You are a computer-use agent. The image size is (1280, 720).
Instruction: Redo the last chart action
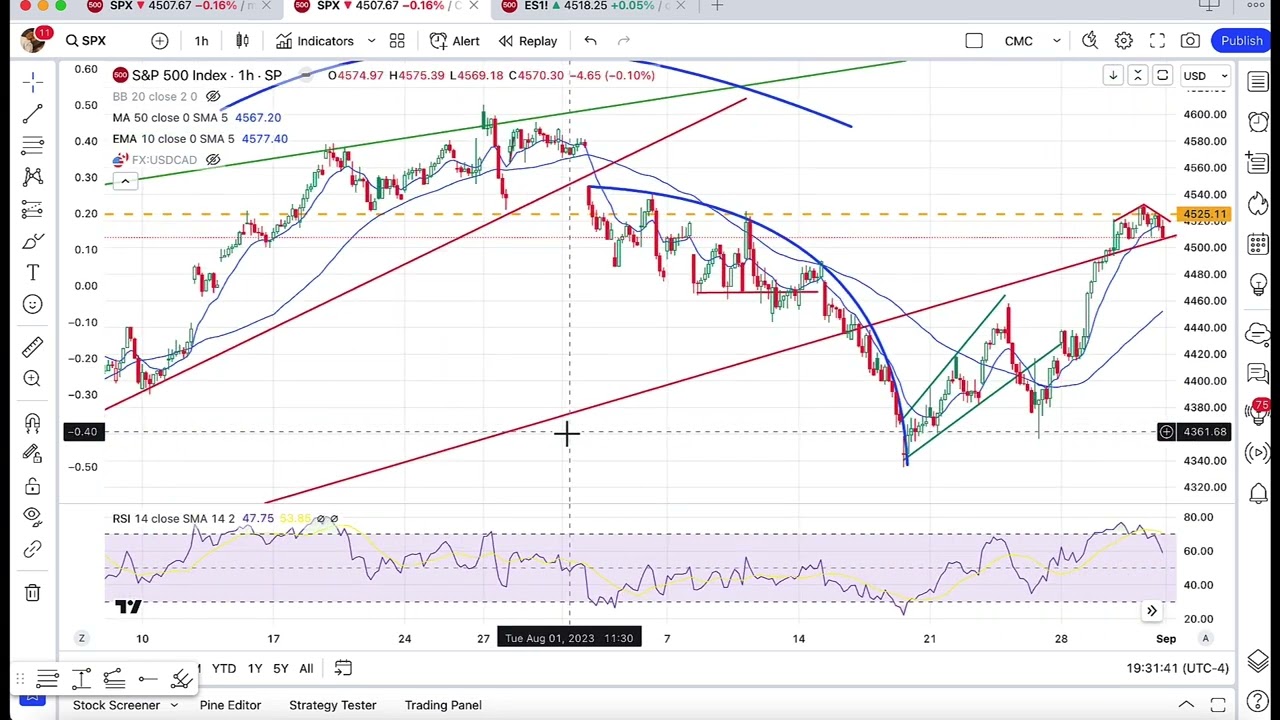click(x=624, y=41)
